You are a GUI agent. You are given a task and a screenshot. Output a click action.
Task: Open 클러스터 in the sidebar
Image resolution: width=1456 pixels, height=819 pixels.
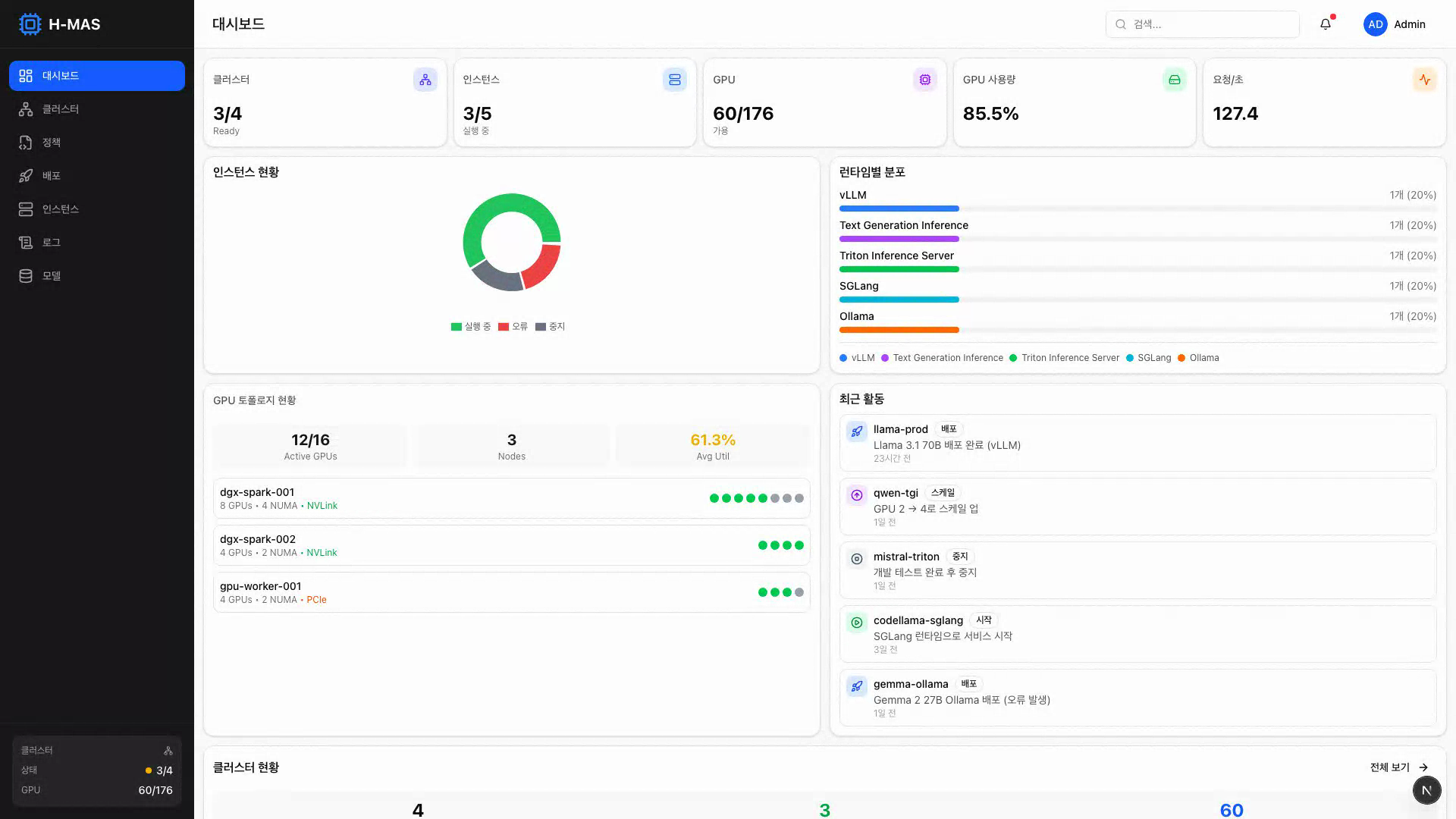(61, 109)
